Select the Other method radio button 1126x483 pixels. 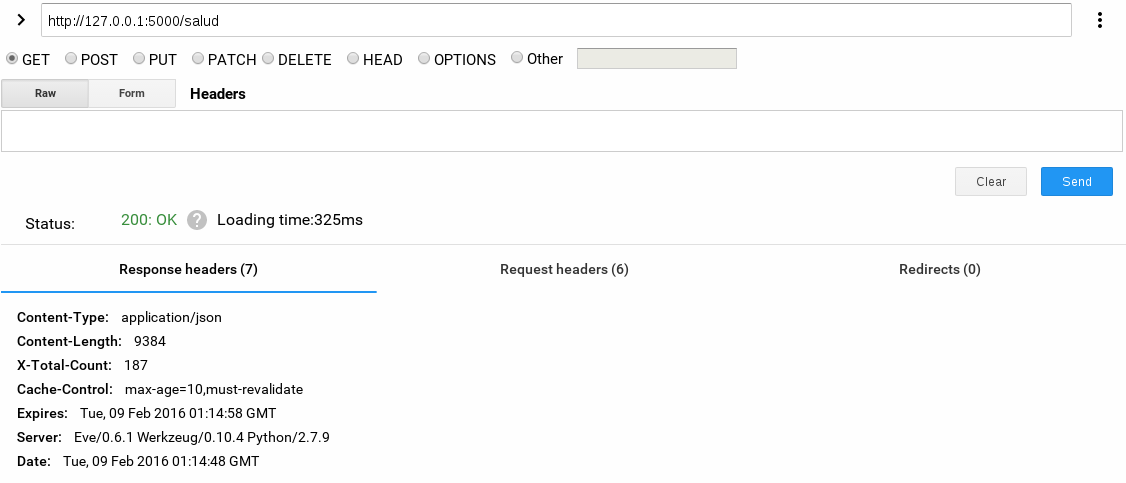[x=517, y=58]
